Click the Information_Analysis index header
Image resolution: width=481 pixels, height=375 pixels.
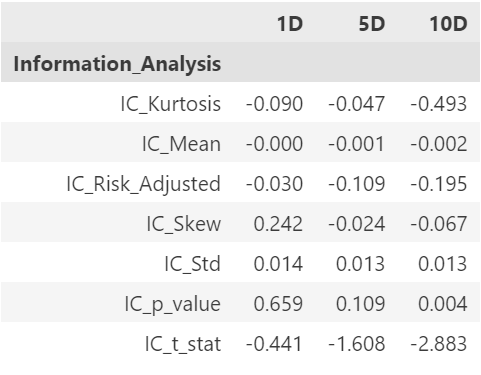117,64
